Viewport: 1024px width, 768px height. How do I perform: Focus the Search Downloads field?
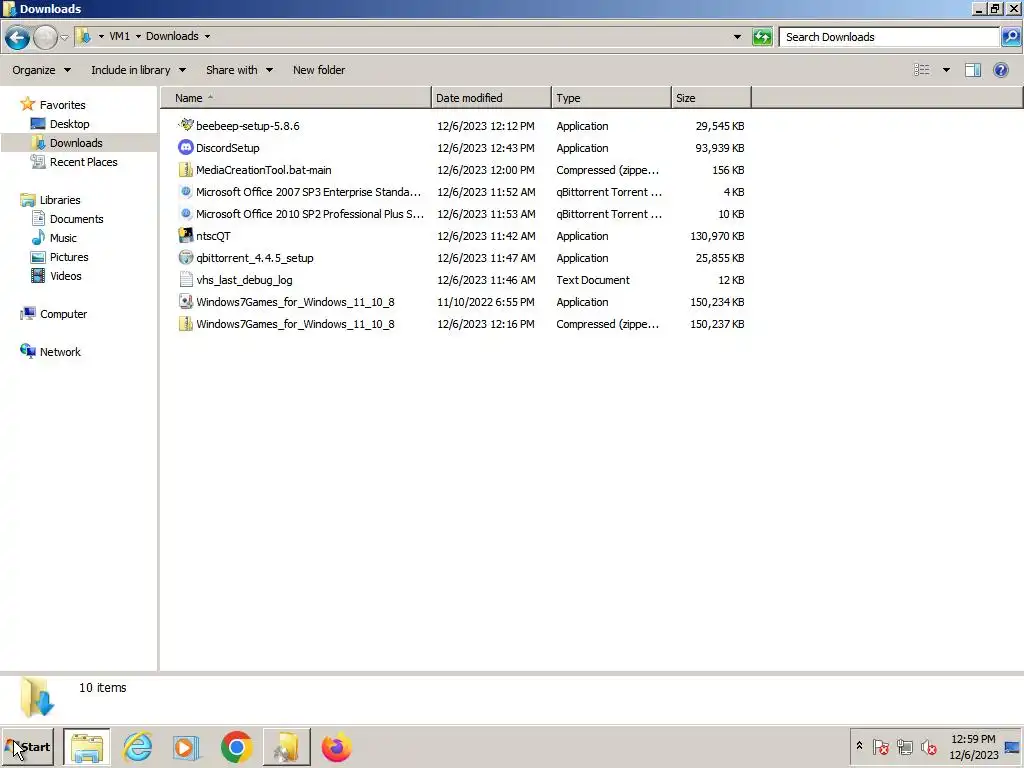pos(889,37)
